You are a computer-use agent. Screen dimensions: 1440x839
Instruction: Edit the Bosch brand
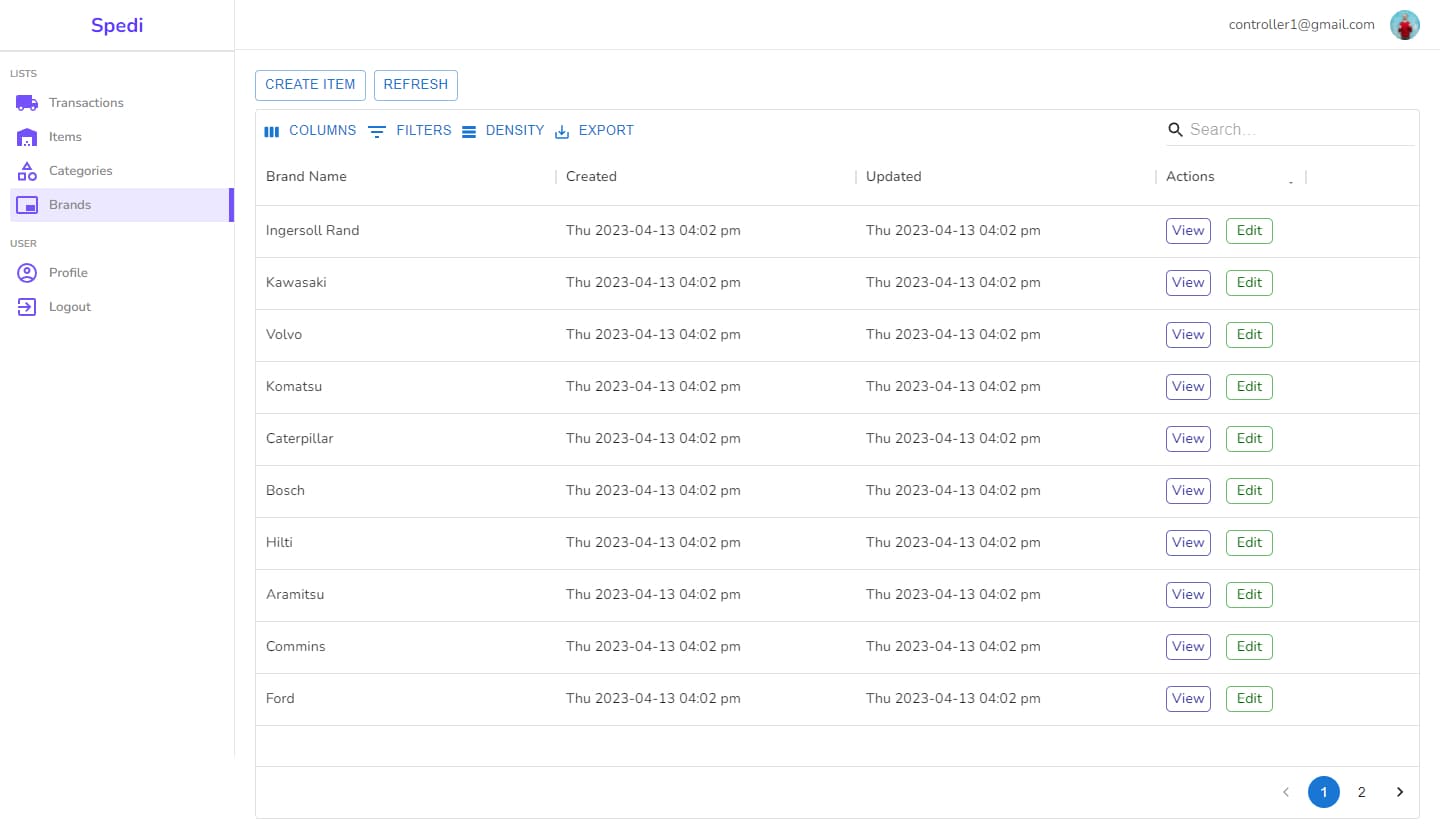1249,491
